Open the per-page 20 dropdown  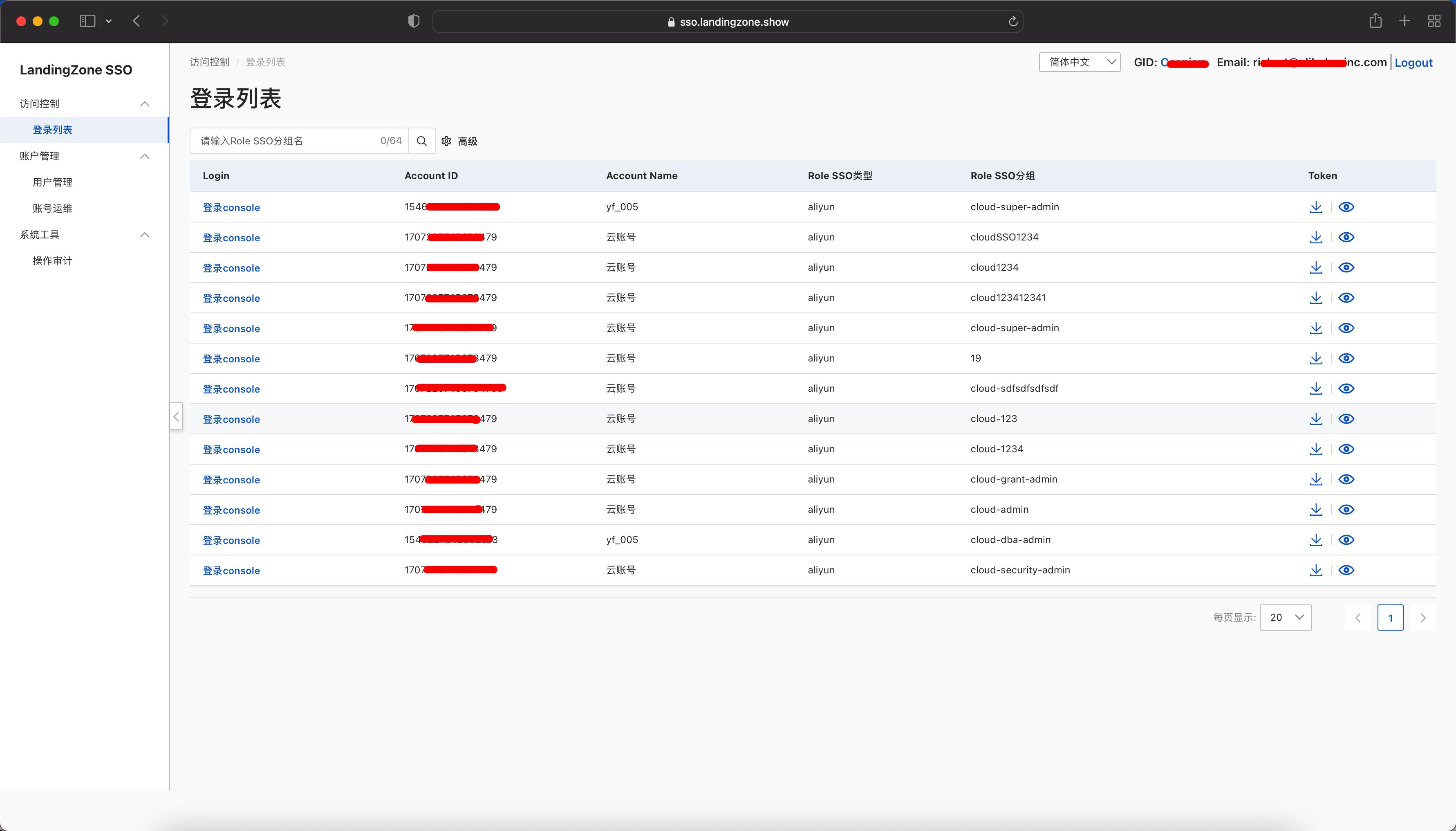[1286, 618]
